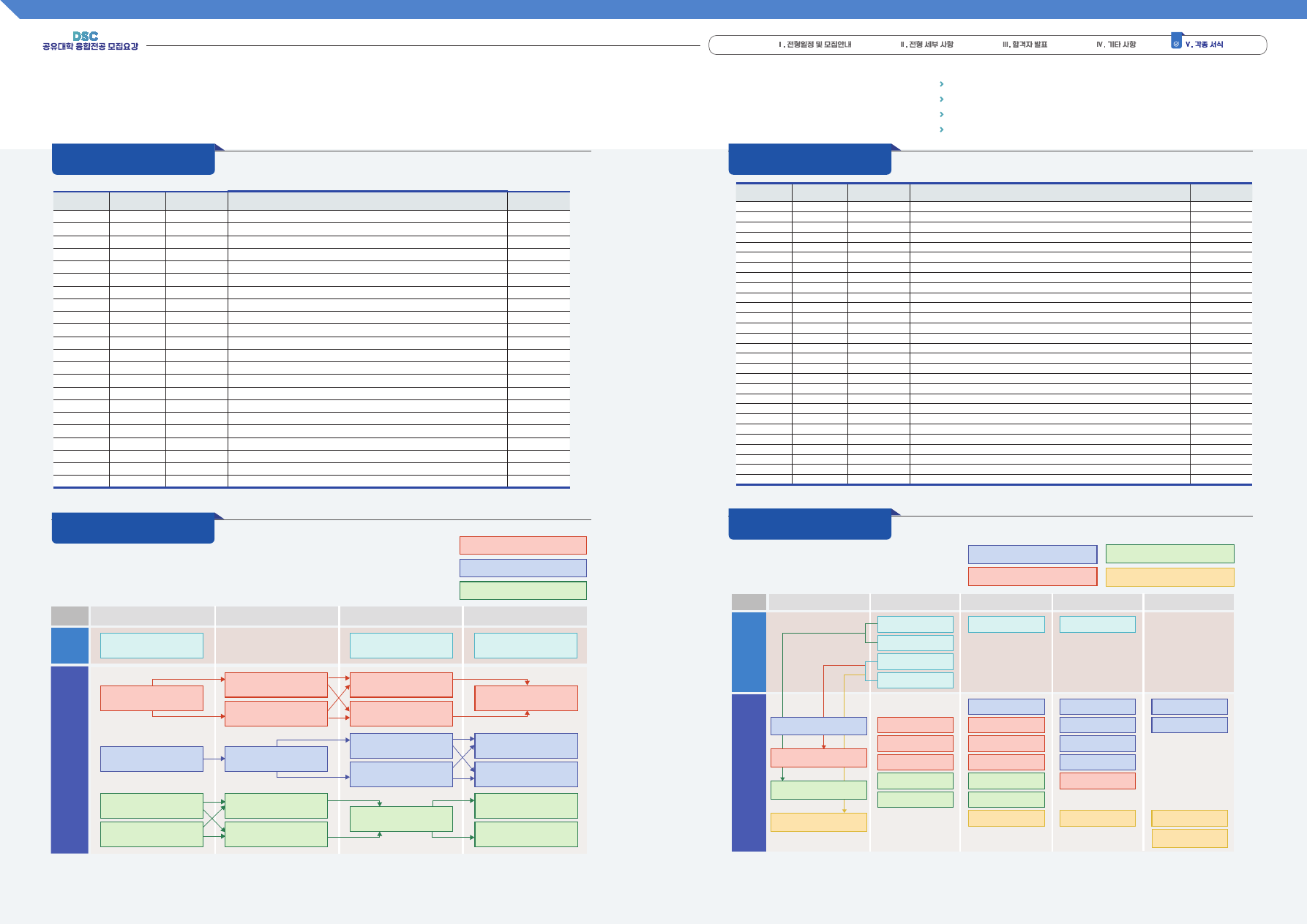Image resolution: width=1307 pixels, height=924 pixels.
Task: Click the bookmark icon beside V. 각종 서식
Action: pyautogui.click(x=1176, y=42)
